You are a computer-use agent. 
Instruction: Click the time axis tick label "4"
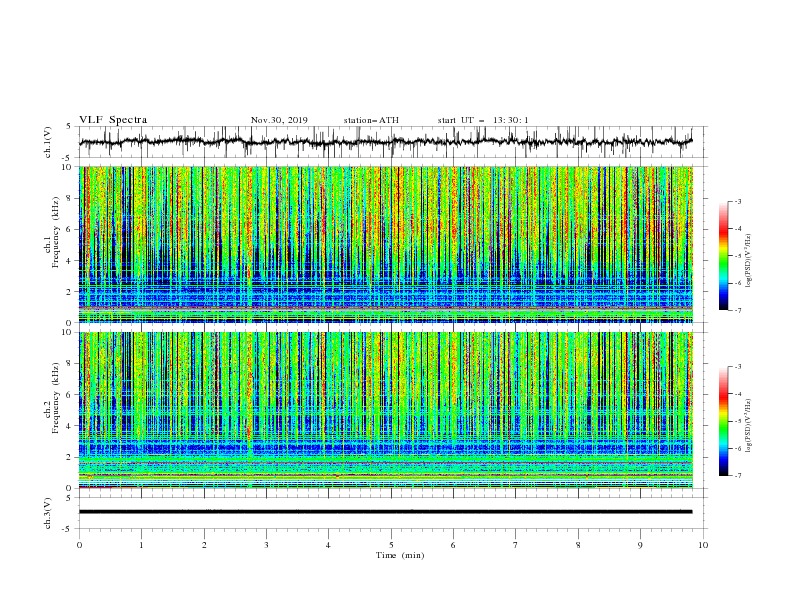pos(328,545)
